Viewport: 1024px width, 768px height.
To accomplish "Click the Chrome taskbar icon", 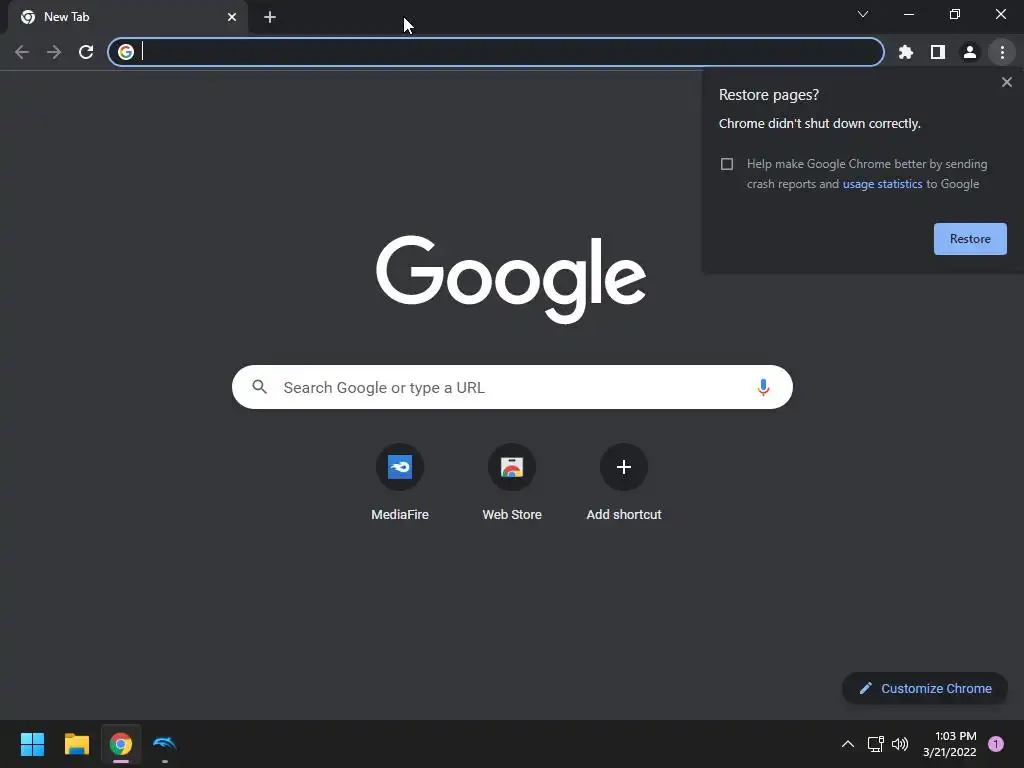I will pyautogui.click(x=121, y=744).
